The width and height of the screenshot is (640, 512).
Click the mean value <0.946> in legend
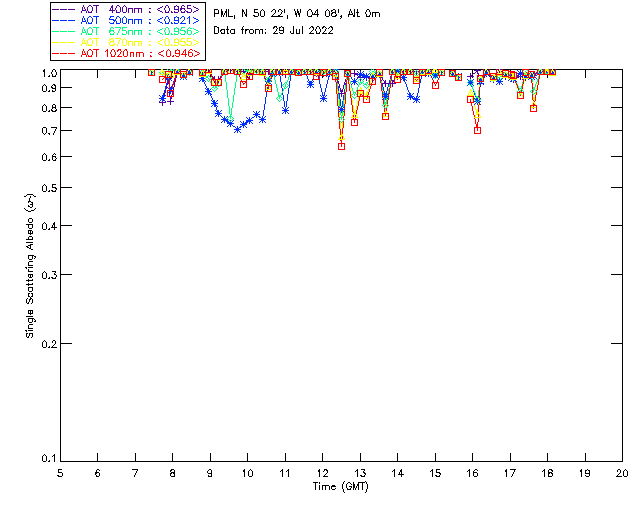click(178, 53)
